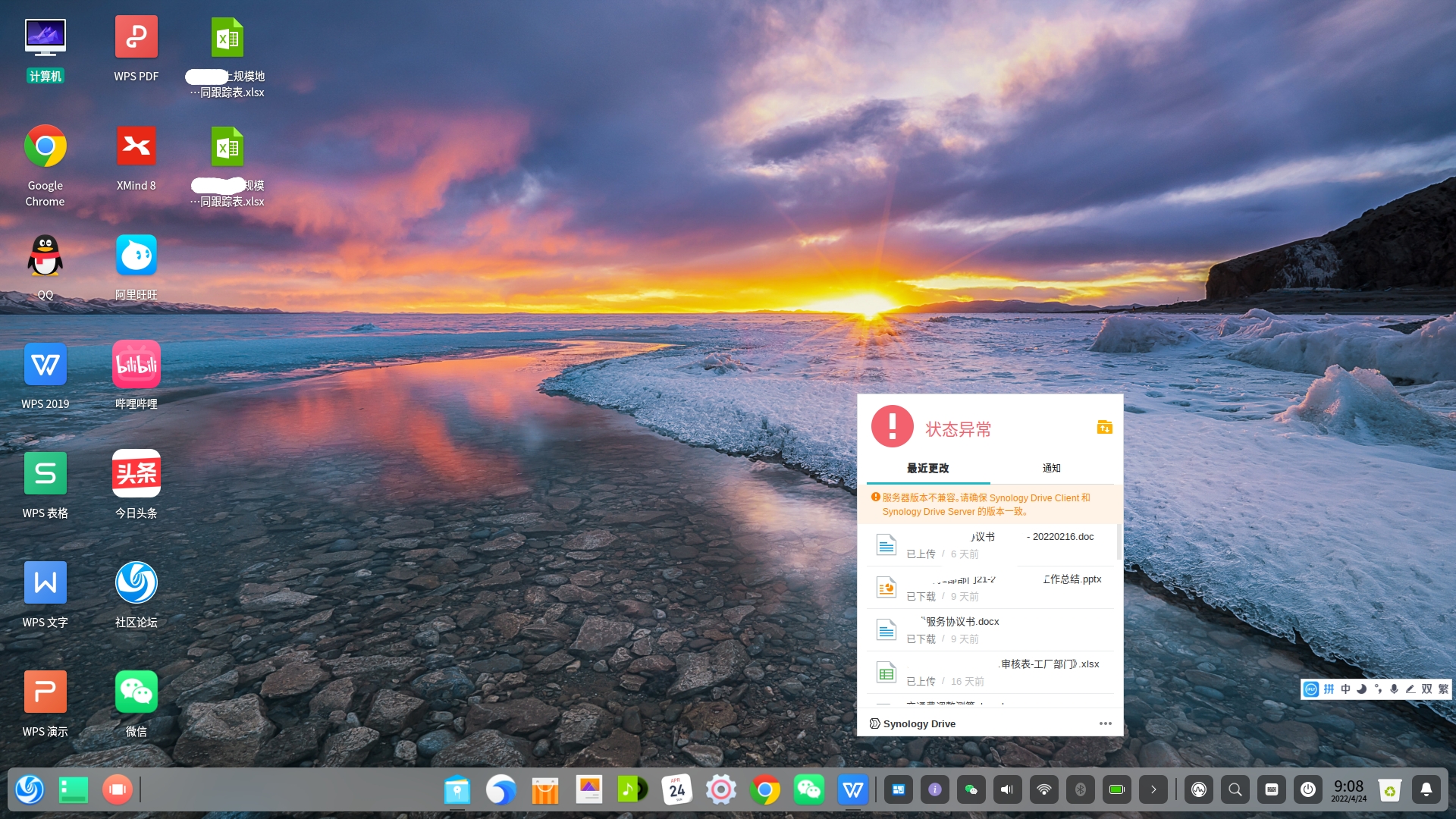This screenshot has height=819, width=1456.
Task: Open the system monitor tray icon
Action: [1199, 789]
